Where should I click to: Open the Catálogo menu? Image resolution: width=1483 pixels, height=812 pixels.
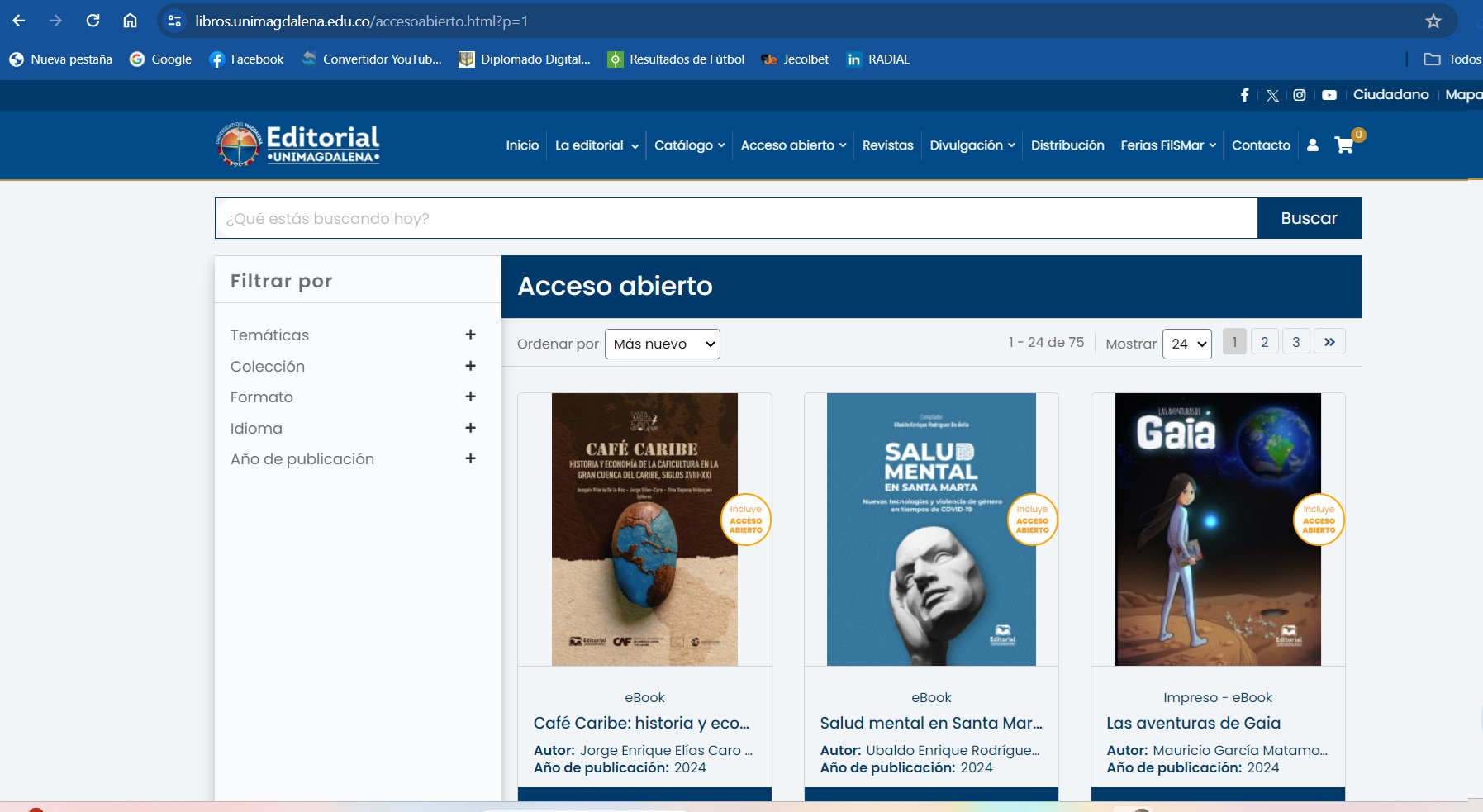coord(689,145)
